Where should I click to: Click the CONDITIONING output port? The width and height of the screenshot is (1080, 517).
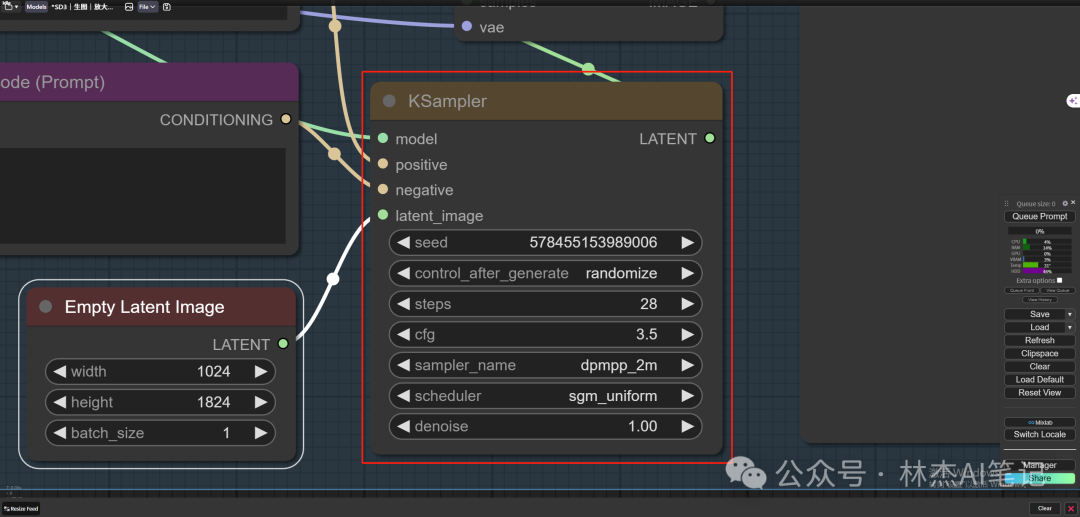pos(286,119)
